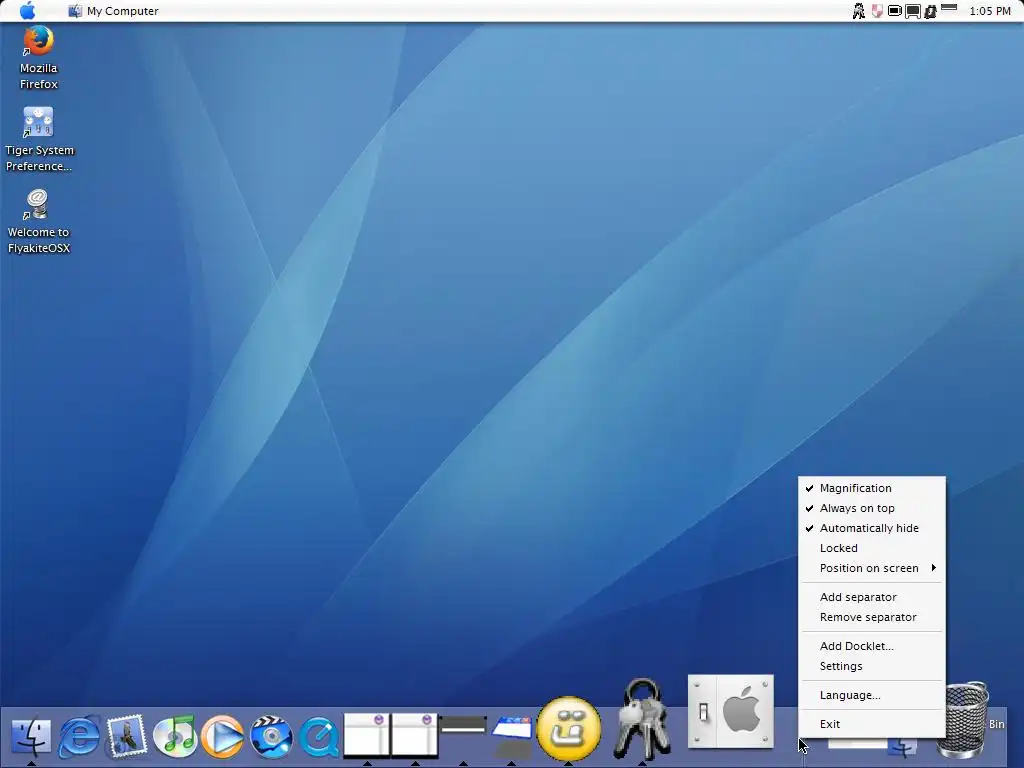This screenshot has width=1024, height=768.
Task: Open Settings from the dock menu
Action: coord(872,666)
